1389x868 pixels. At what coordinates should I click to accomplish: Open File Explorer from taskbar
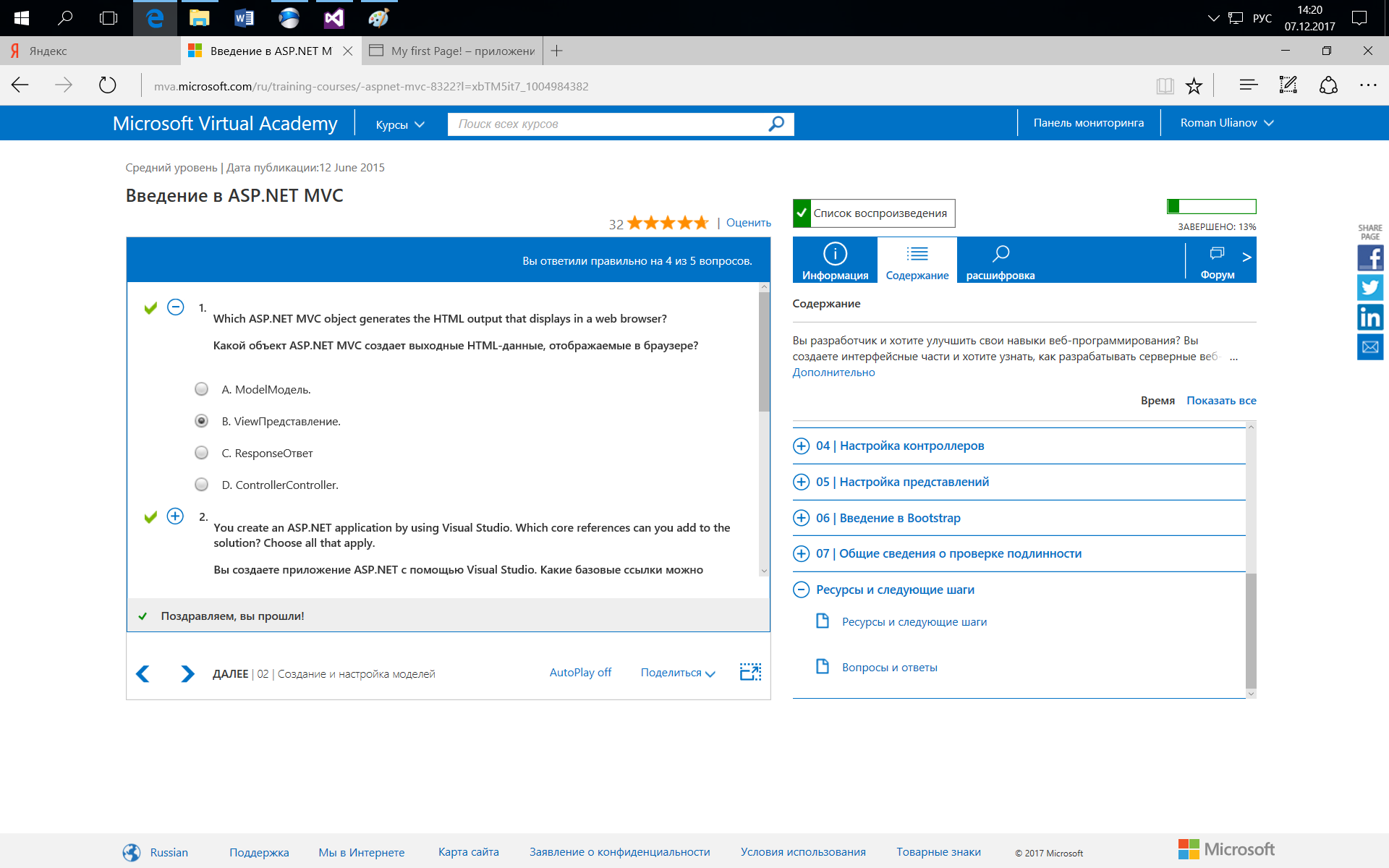point(199,18)
